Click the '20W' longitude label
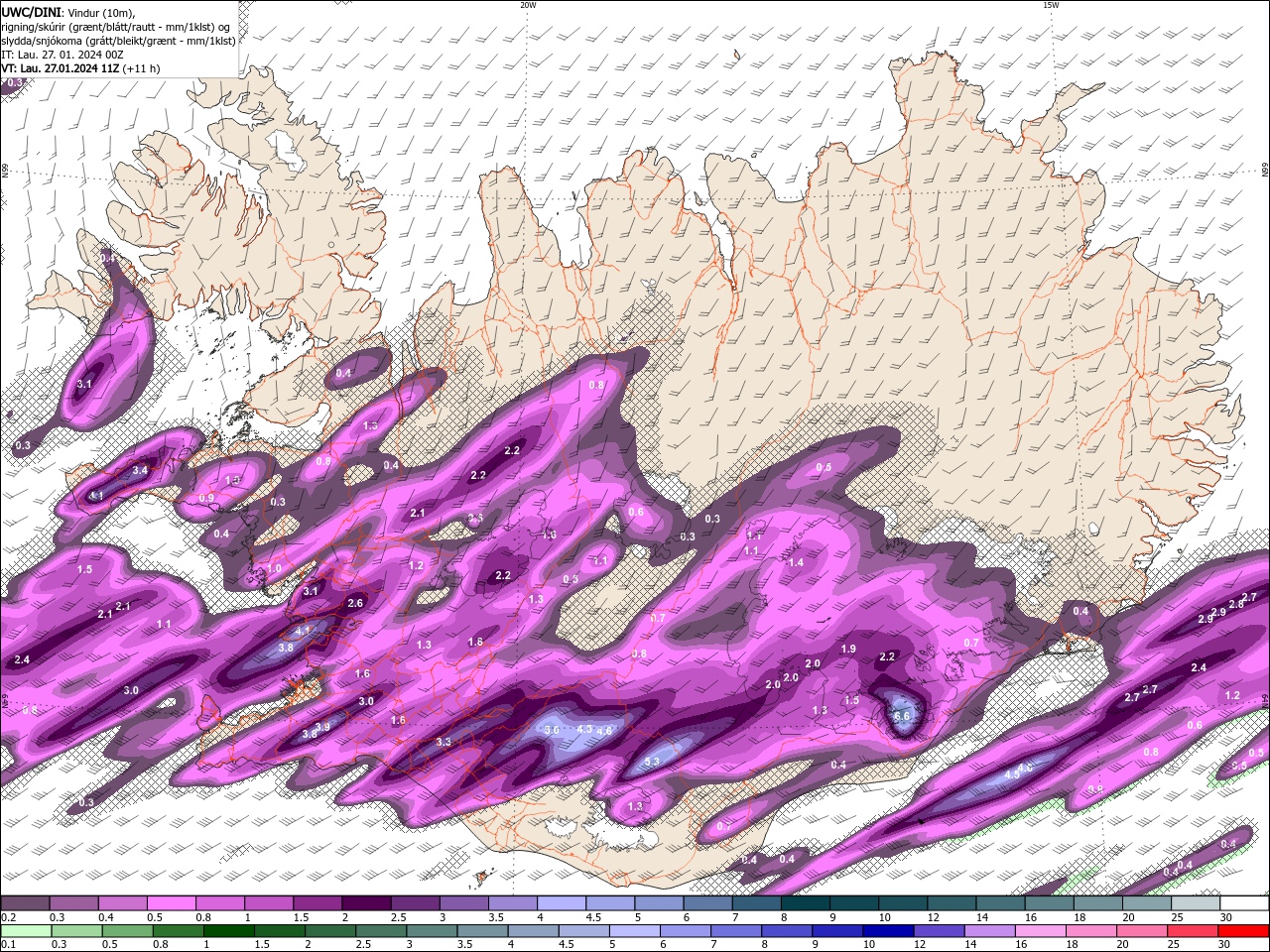 [528, 5]
